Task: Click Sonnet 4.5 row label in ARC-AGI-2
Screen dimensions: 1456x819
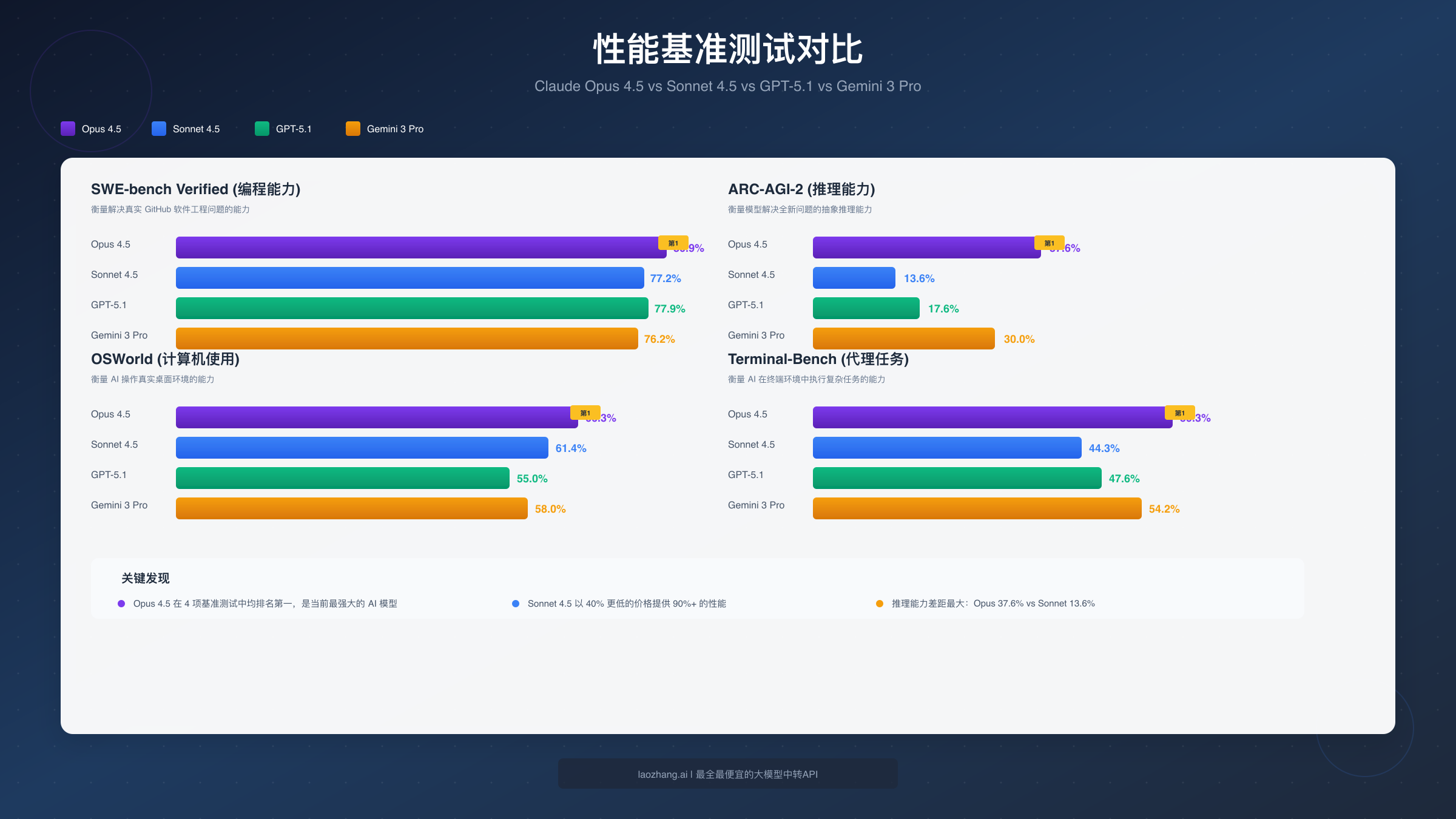Action: pos(751,274)
